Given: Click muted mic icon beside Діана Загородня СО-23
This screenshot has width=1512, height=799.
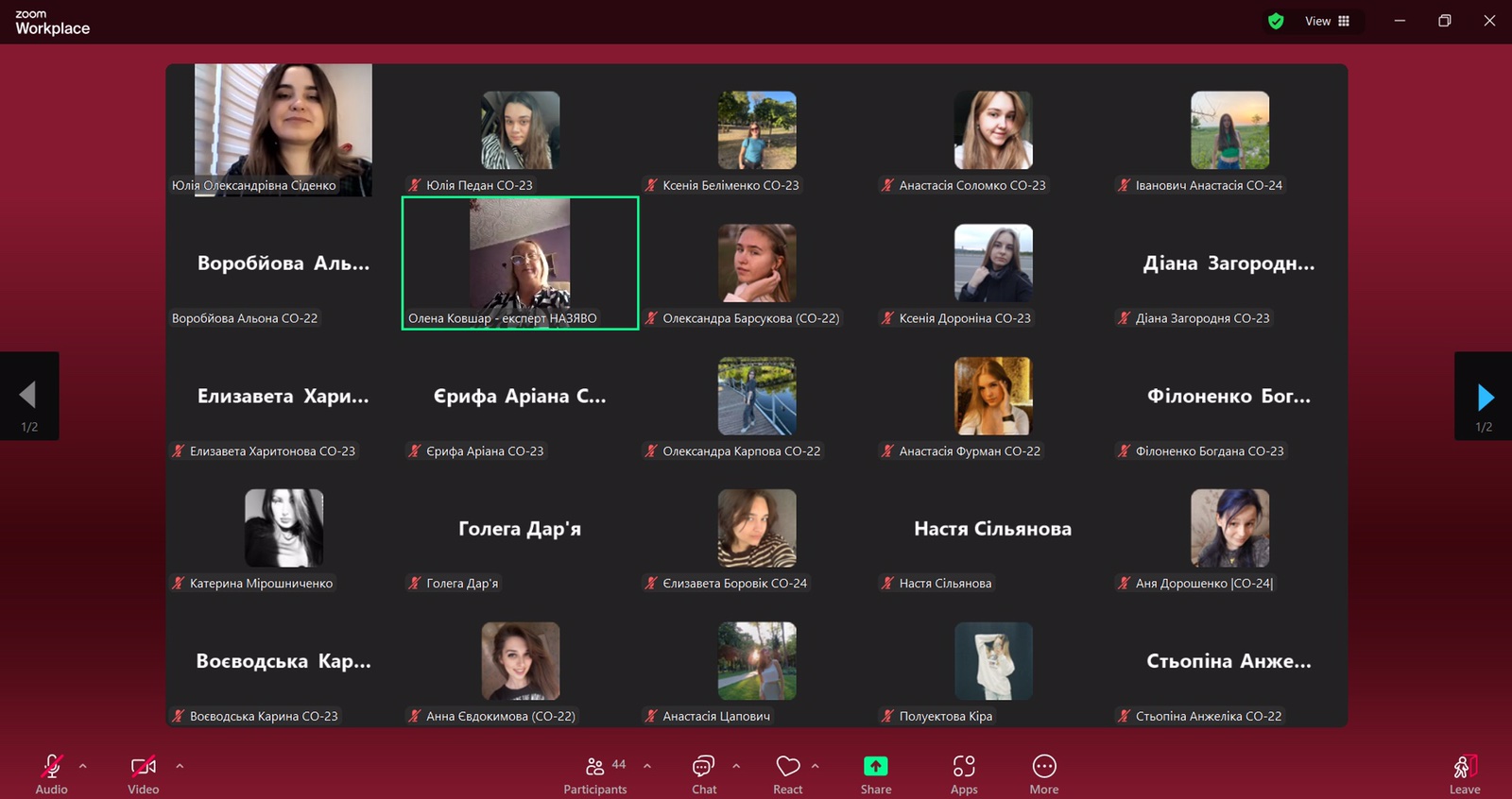Looking at the screenshot, I should pyautogui.click(x=1123, y=318).
